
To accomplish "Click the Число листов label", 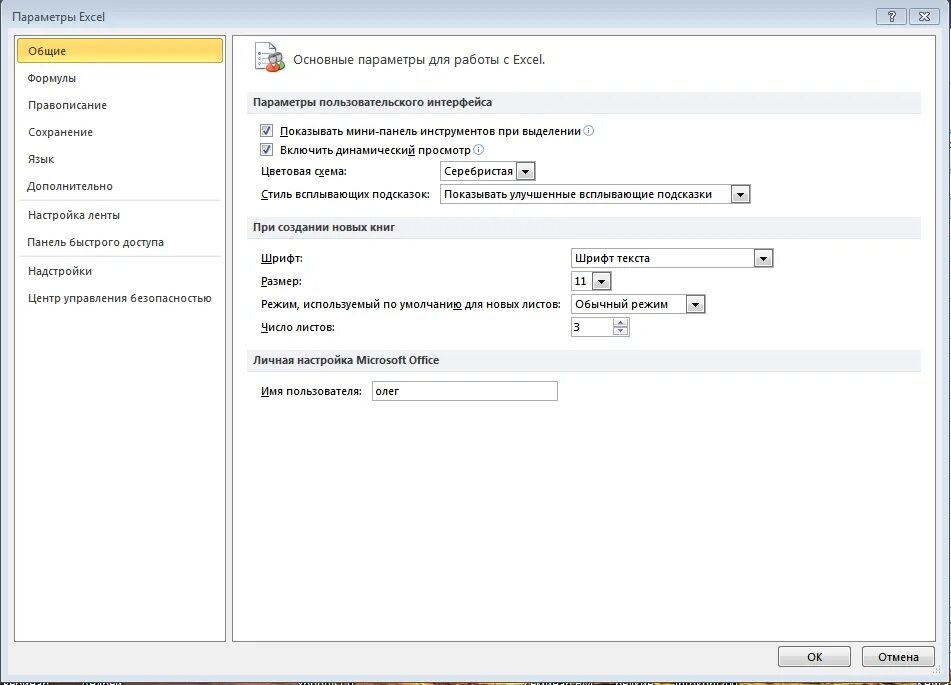I will [x=298, y=327].
